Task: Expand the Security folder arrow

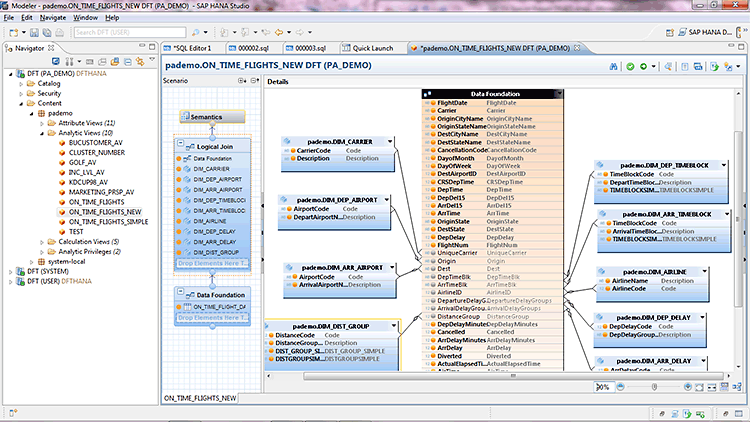Action: point(21,94)
